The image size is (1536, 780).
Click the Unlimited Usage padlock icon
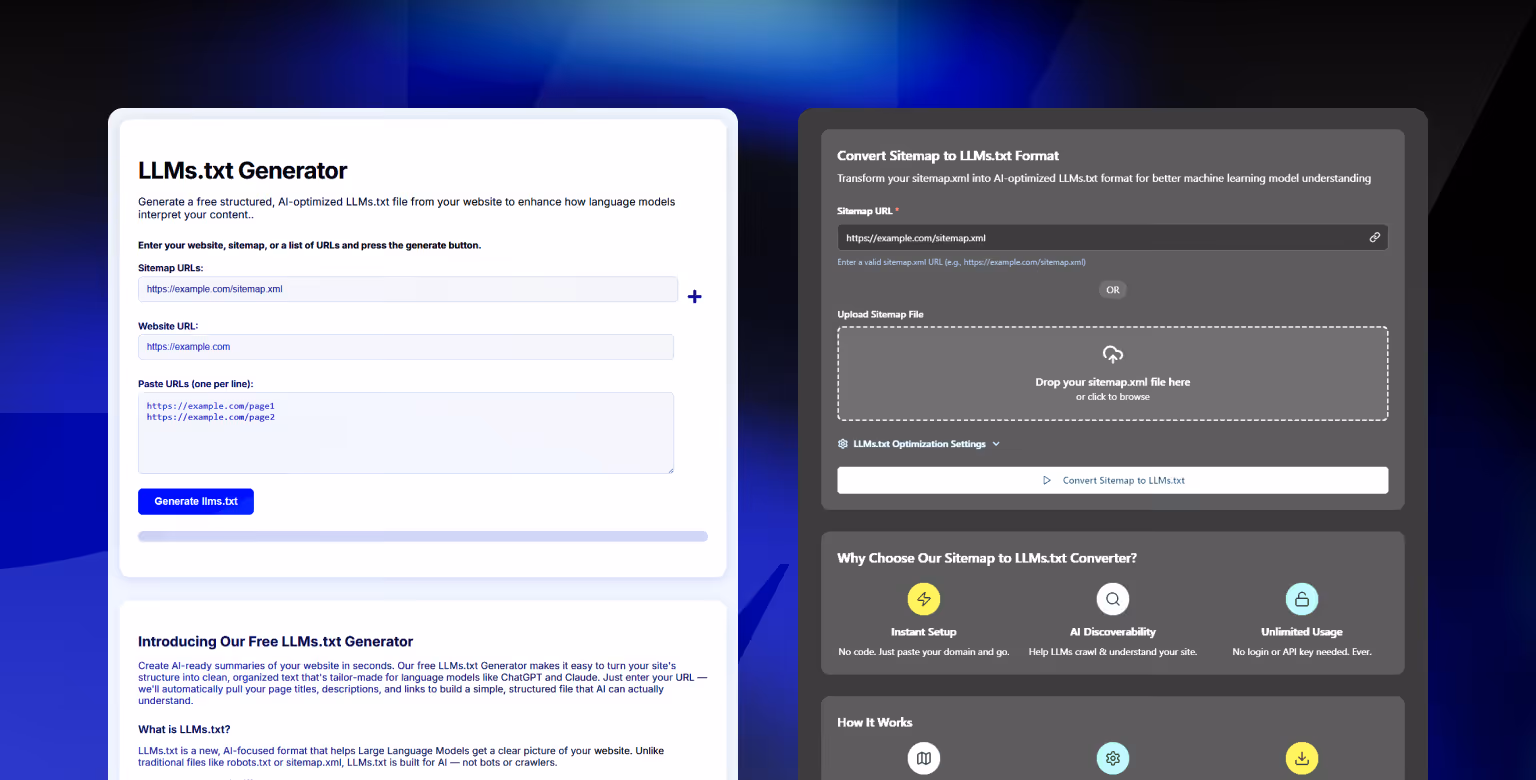[1301, 599]
